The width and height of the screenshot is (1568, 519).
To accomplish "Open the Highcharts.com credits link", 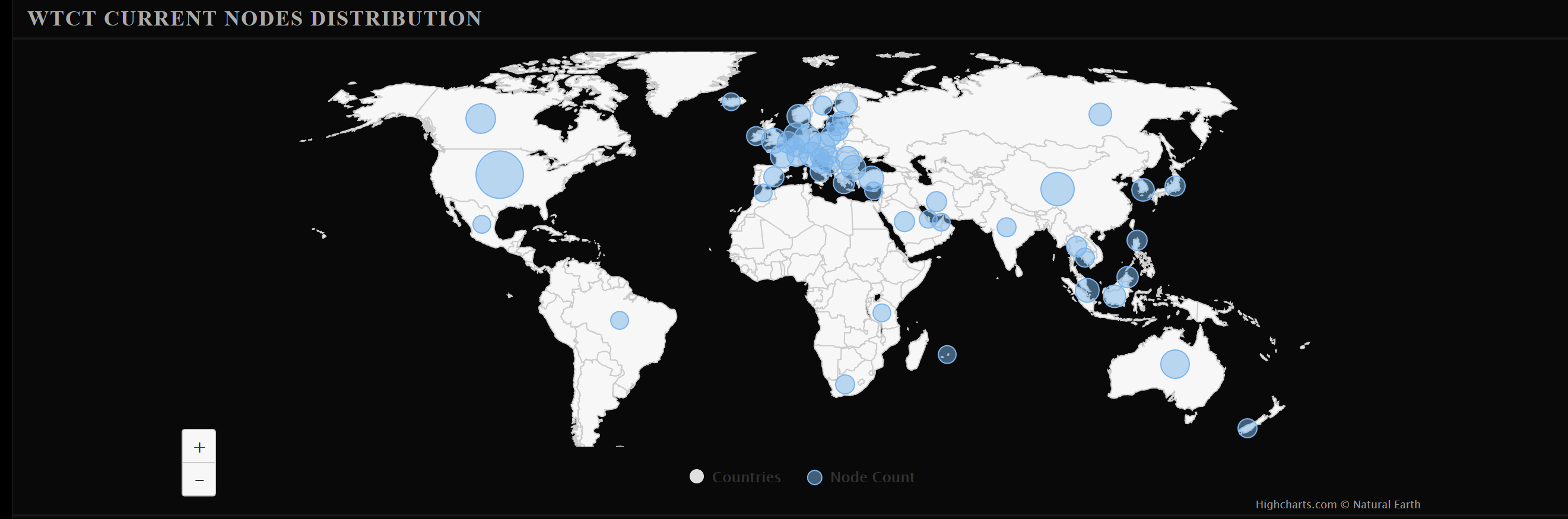I will coord(1338,504).
